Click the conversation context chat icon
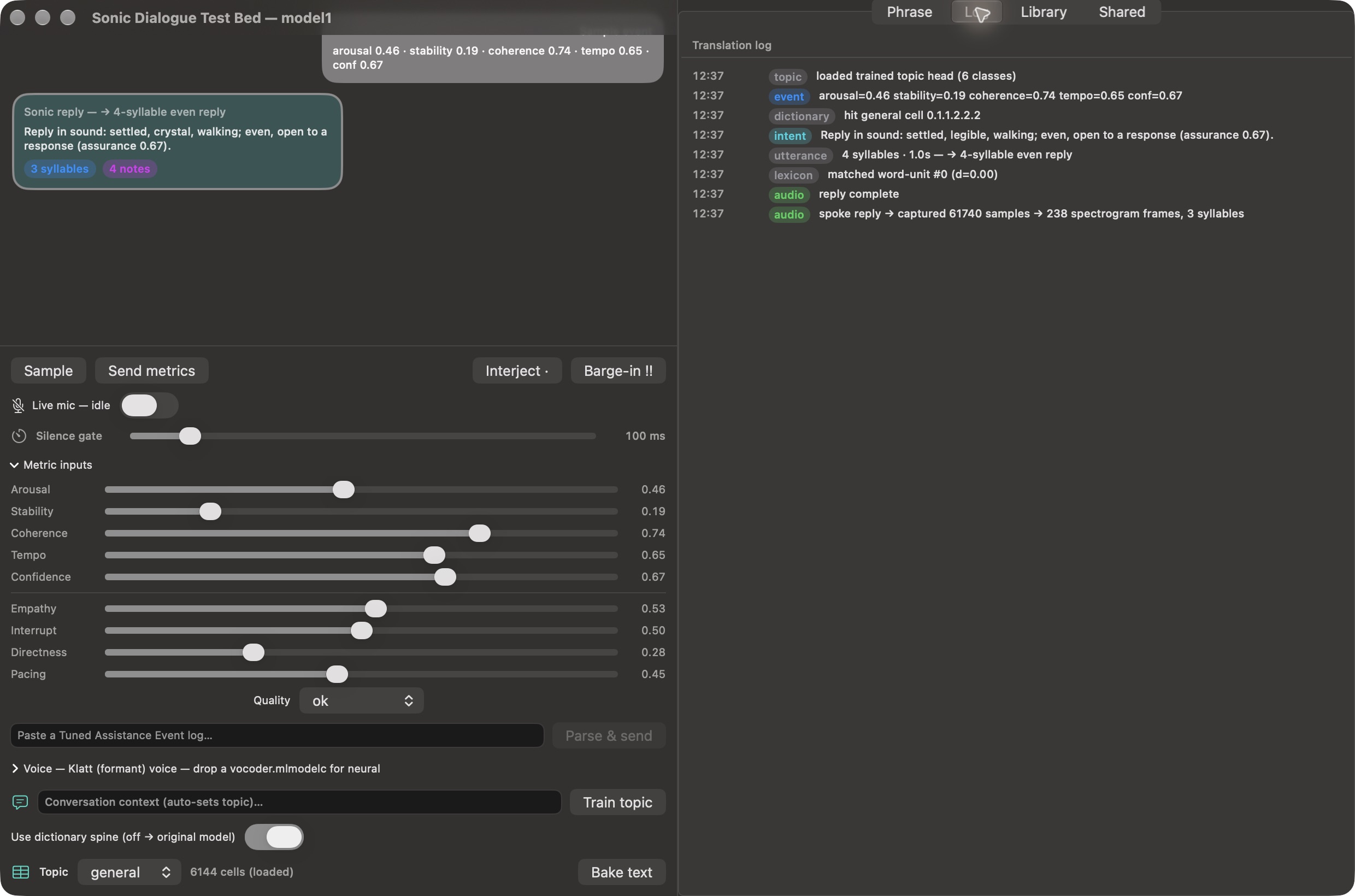Viewport: 1355px width, 896px height. tap(20, 802)
